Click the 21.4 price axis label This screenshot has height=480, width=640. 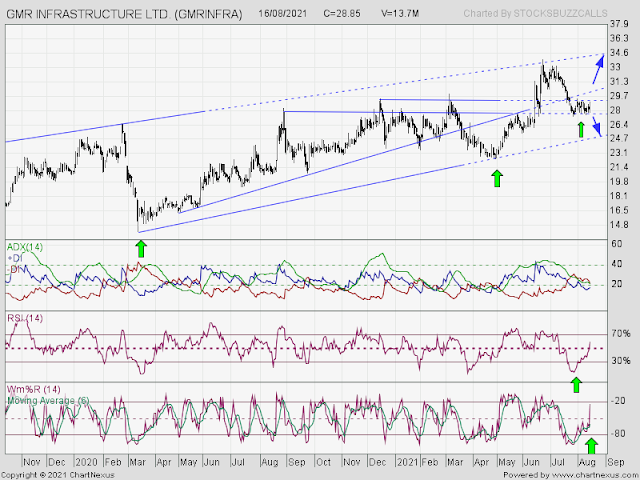pos(619,167)
